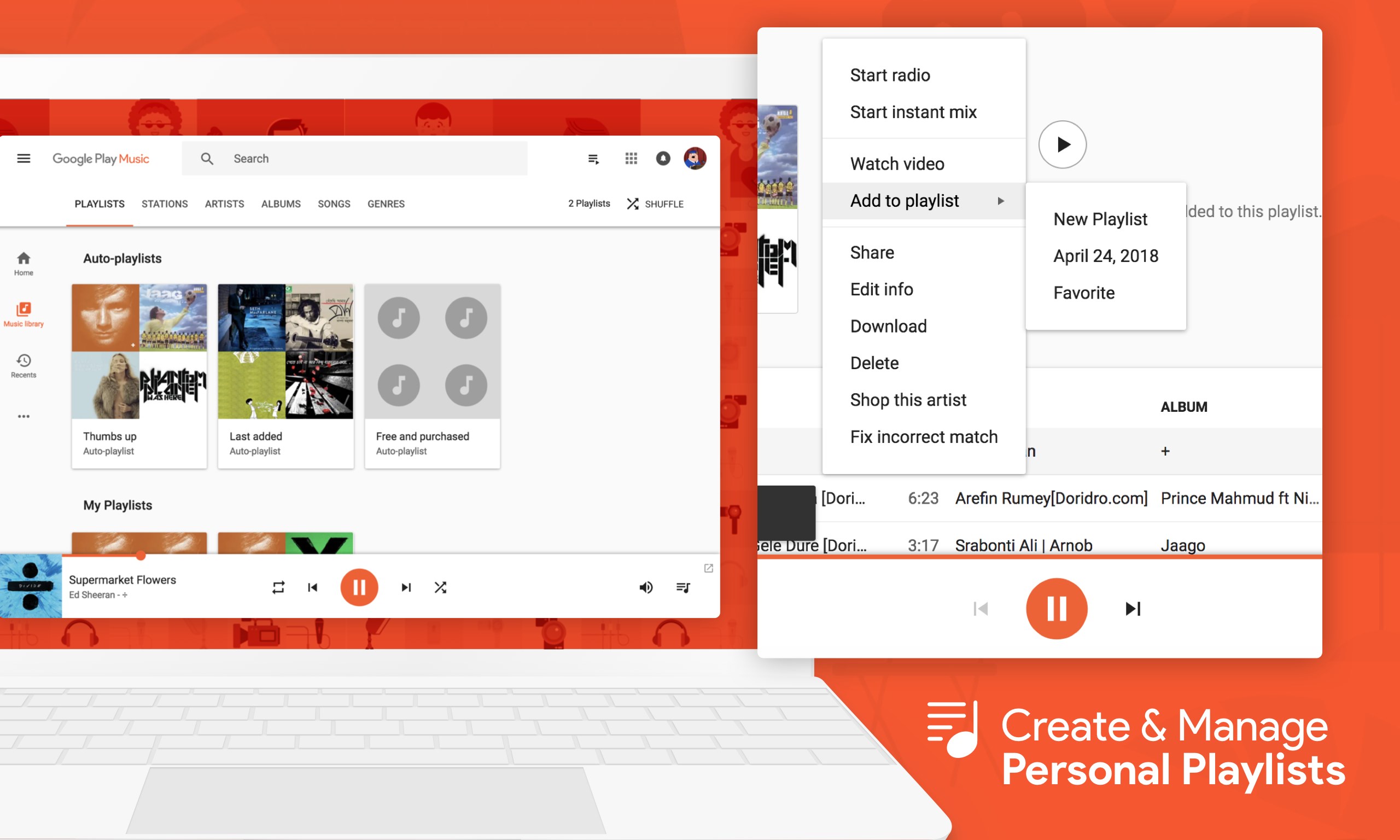1400x840 pixels.
Task: Expand the Add to playlist submenu
Action: click(924, 201)
